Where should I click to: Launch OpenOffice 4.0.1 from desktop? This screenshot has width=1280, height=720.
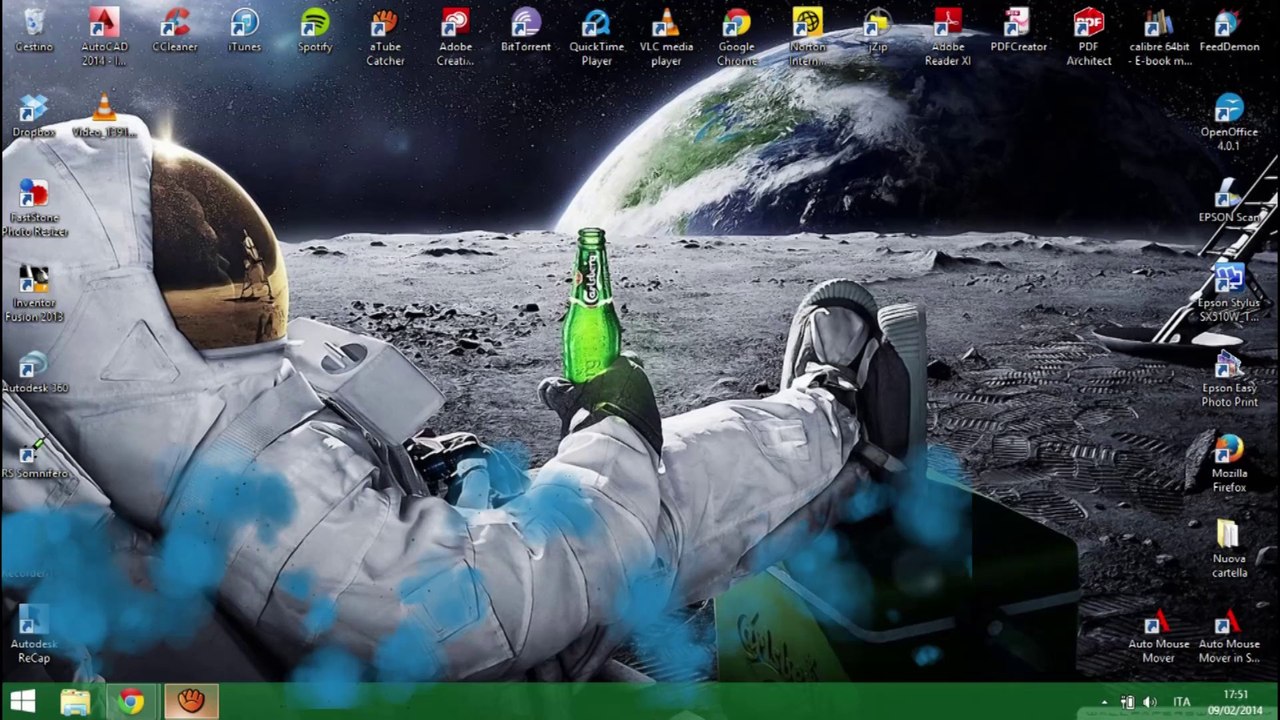coord(1229,122)
